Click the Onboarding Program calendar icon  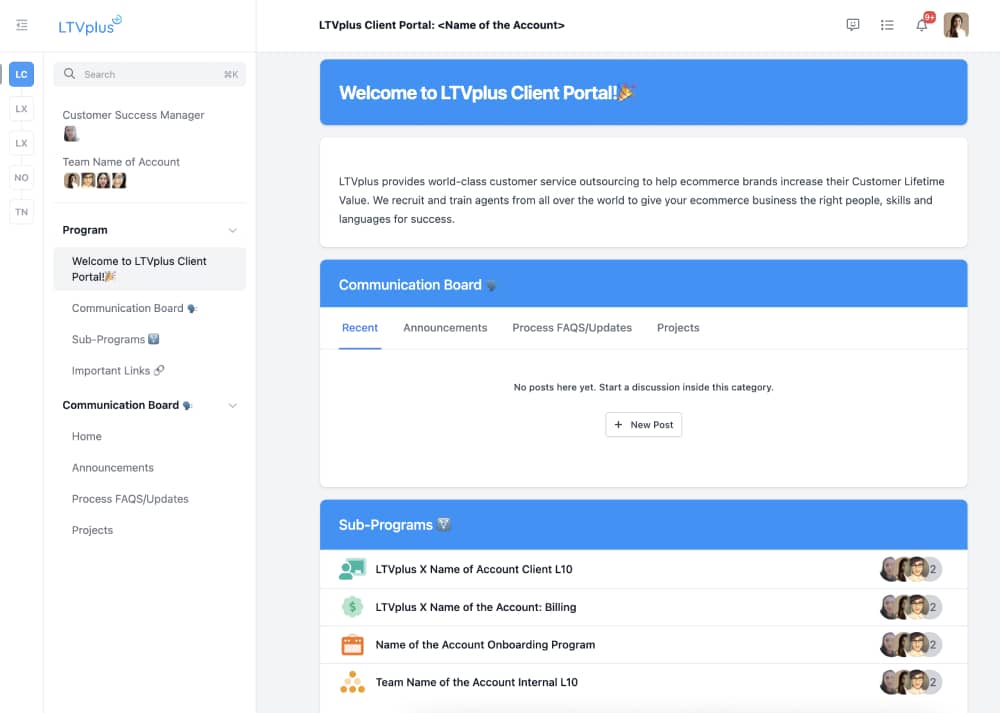tap(352, 645)
